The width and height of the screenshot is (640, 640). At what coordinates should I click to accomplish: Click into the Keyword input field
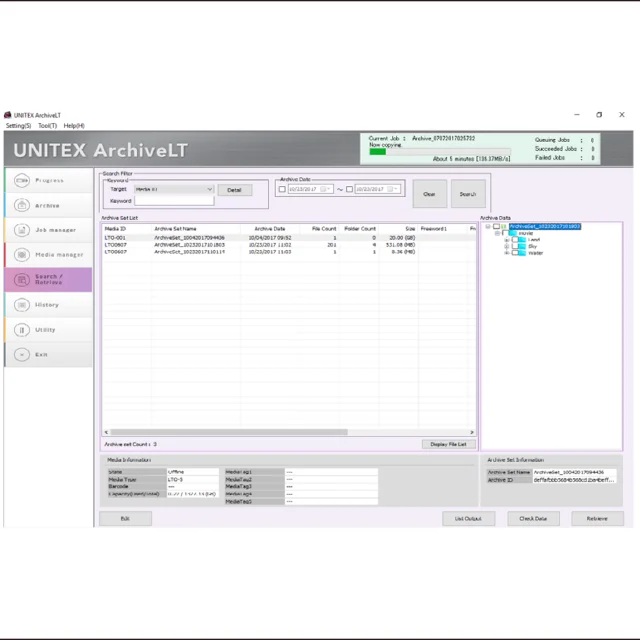click(x=174, y=201)
